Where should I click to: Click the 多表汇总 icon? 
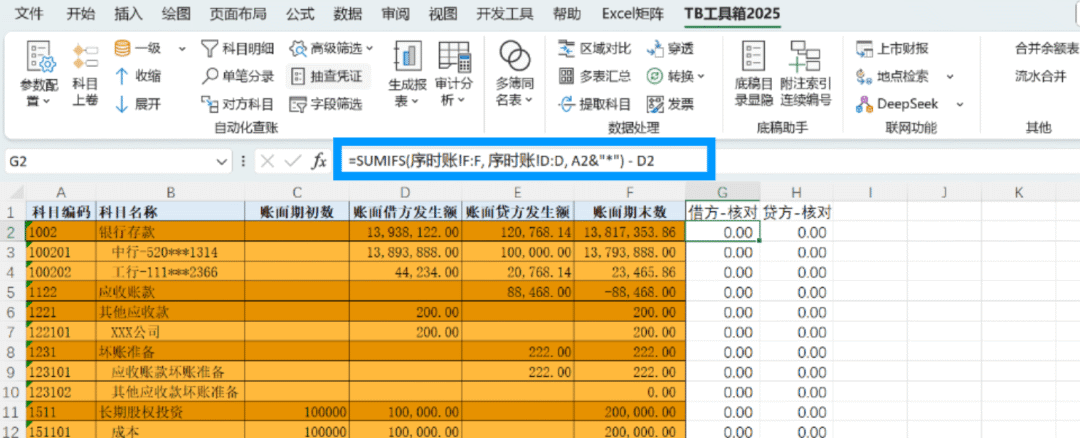pyautogui.click(x=566, y=76)
